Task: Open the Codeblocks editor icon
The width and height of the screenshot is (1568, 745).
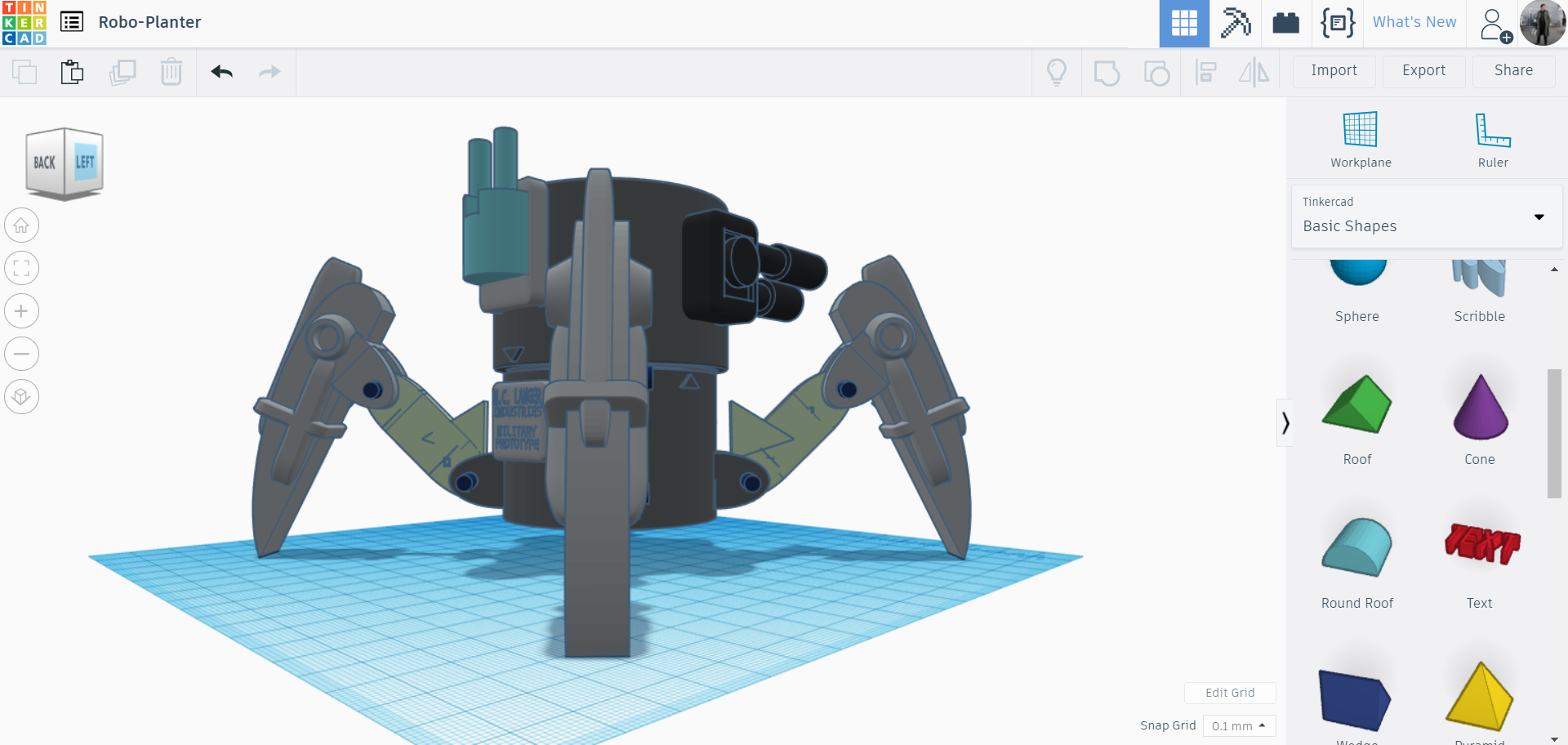Action: click(x=1338, y=24)
